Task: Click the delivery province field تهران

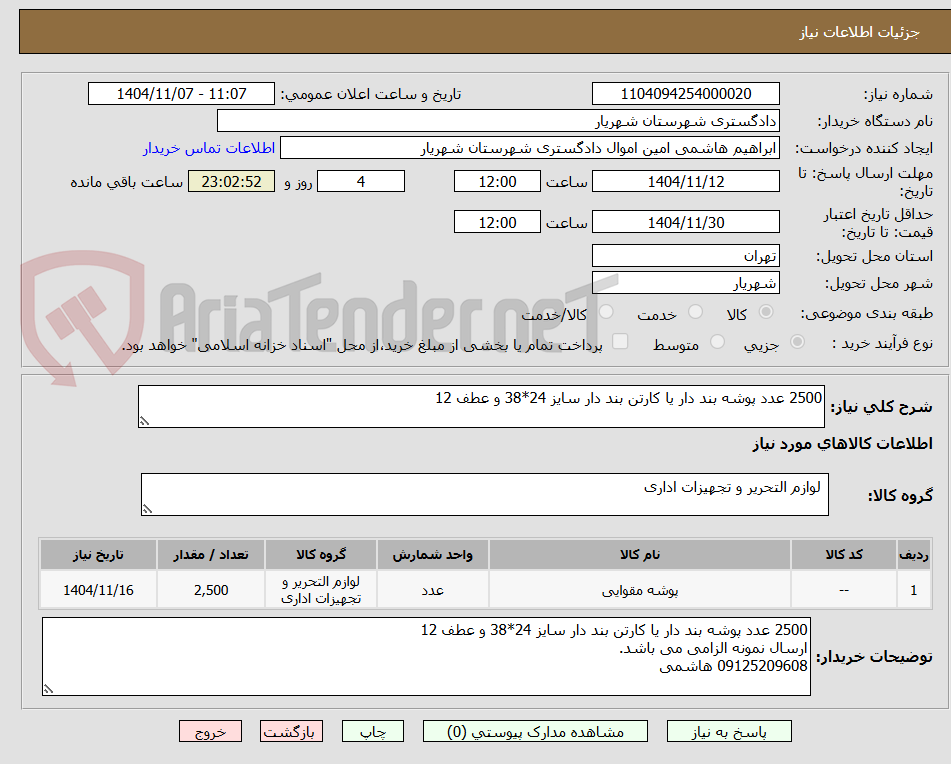Action: 685,256
